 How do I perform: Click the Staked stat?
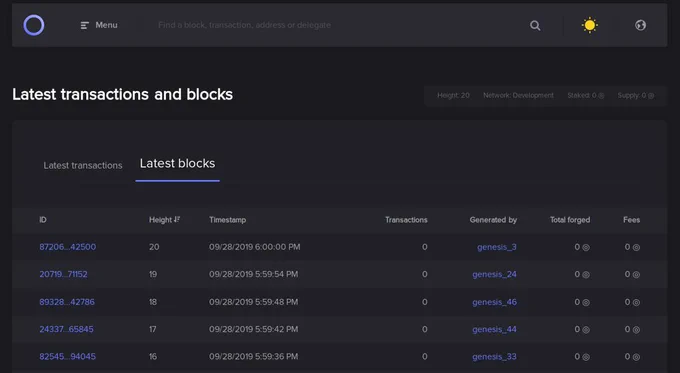tap(585, 95)
